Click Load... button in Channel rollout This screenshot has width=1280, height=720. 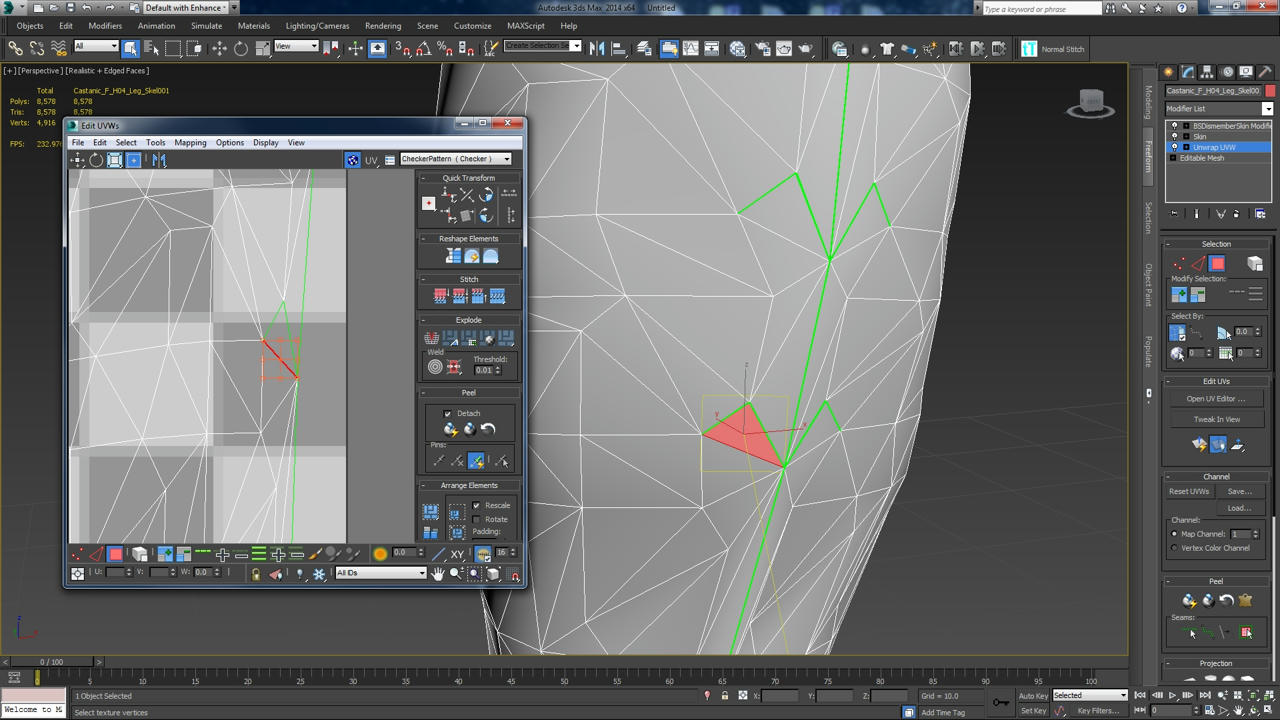(1239, 508)
